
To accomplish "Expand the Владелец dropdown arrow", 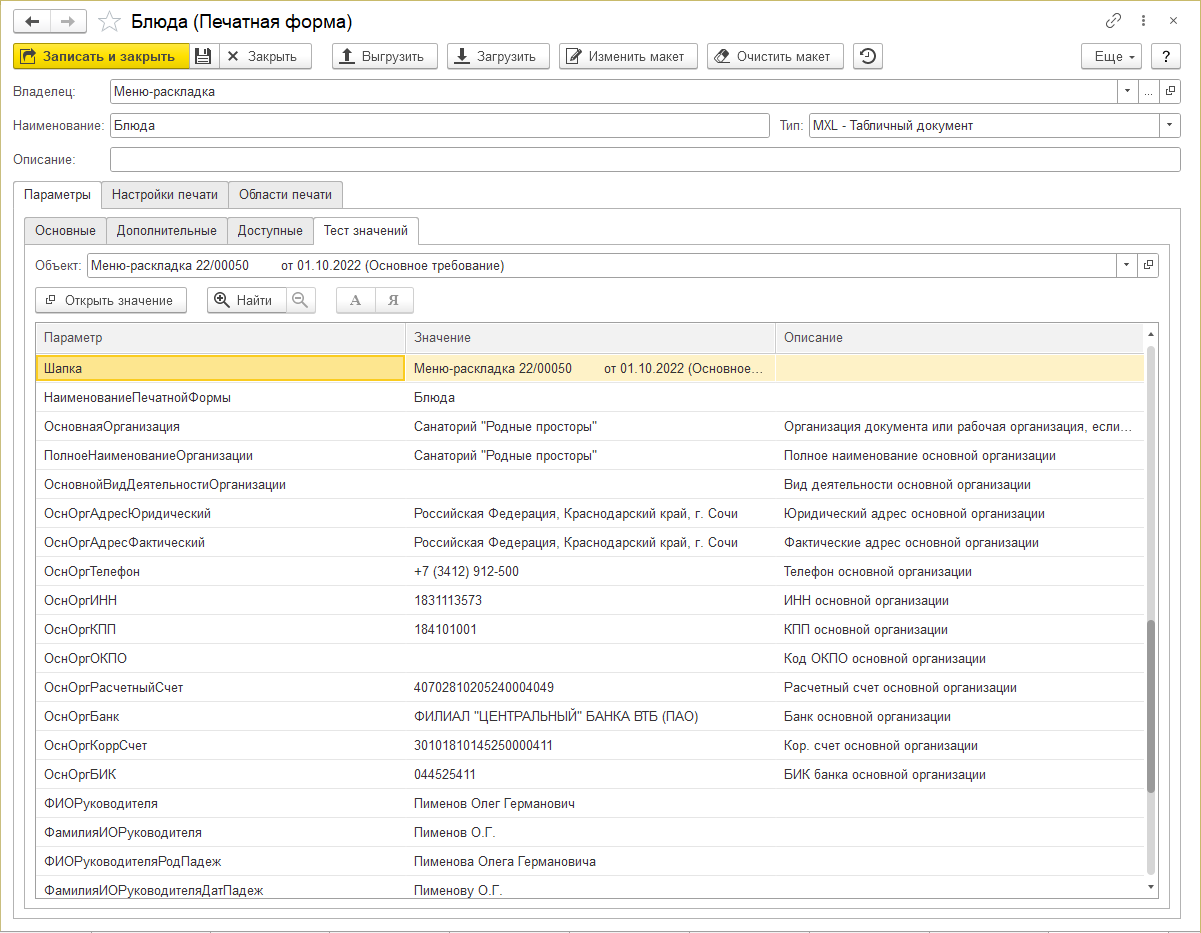I will [1127, 92].
